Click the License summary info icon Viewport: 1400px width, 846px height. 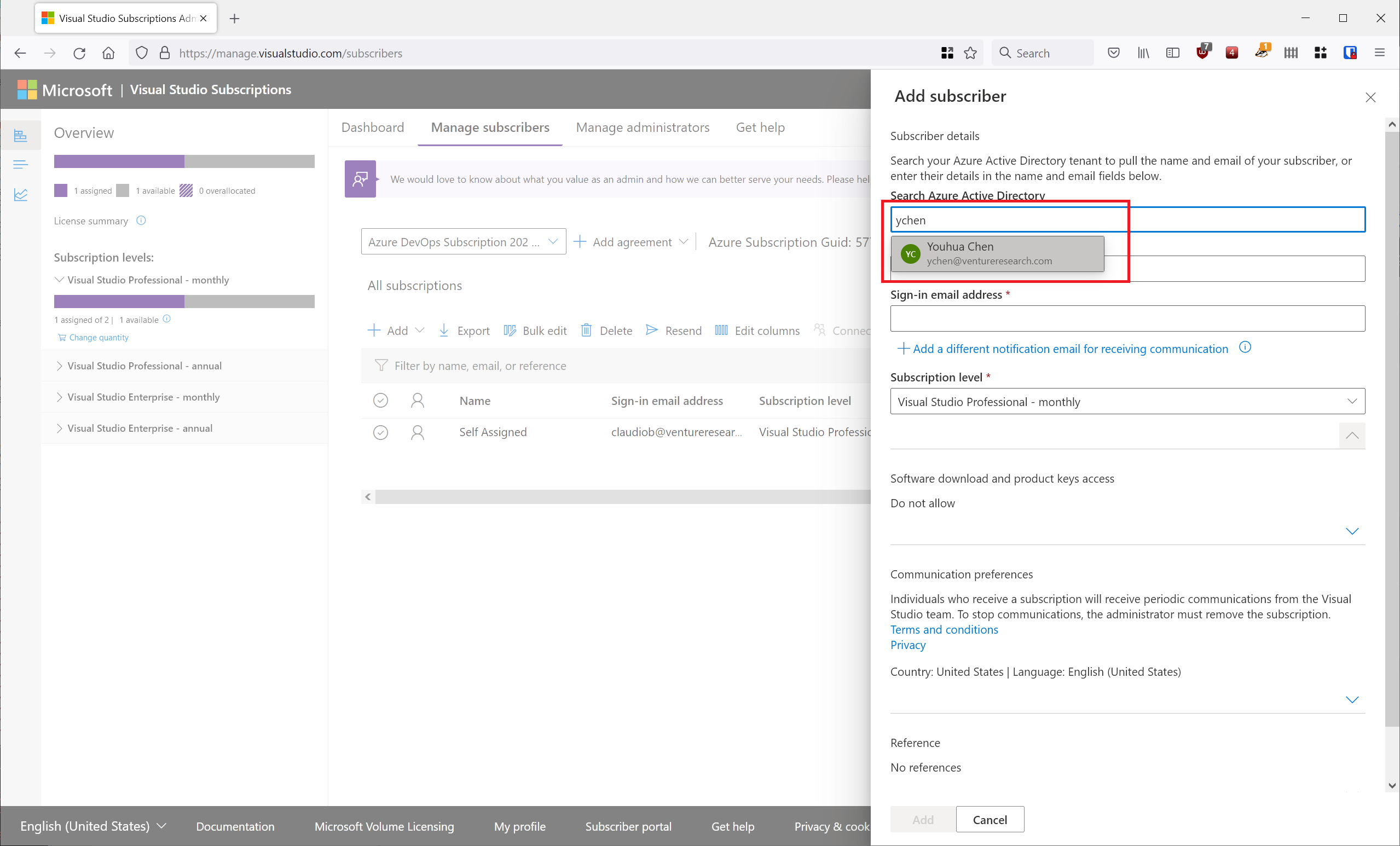click(x=141, y=221)
